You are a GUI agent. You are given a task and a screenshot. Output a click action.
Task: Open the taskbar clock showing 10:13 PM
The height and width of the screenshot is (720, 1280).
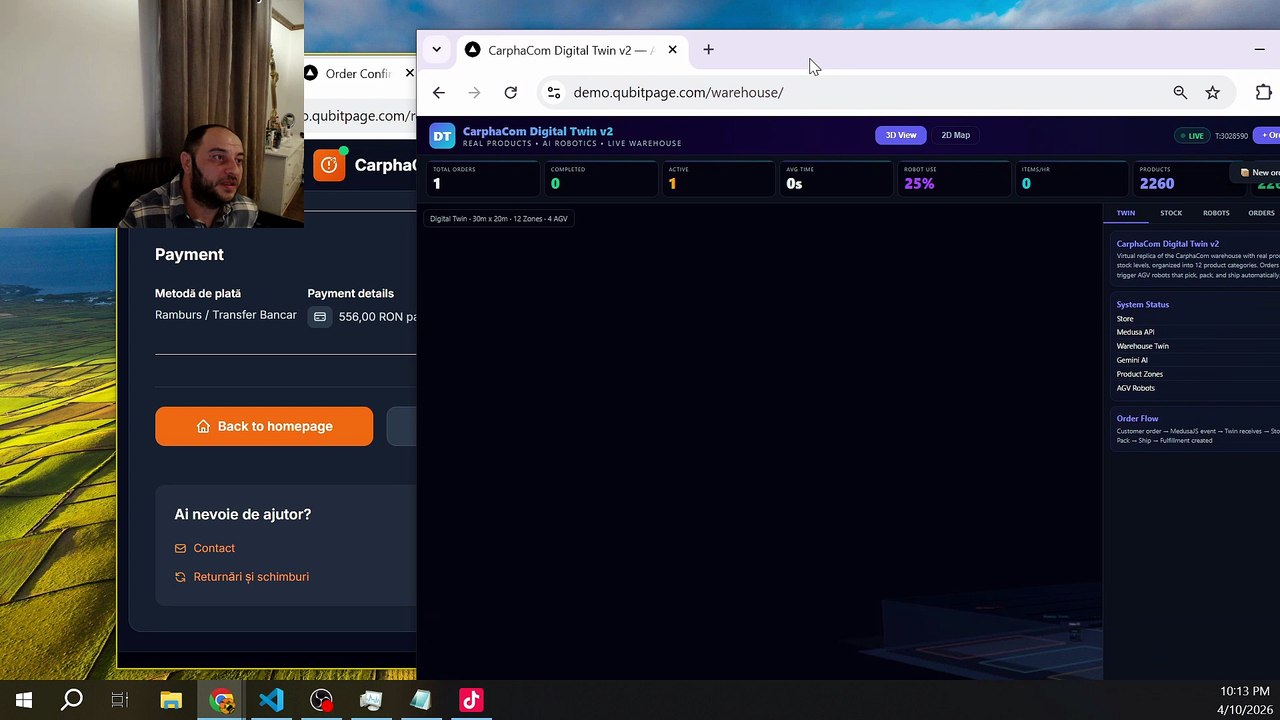tap(1244, 700)
